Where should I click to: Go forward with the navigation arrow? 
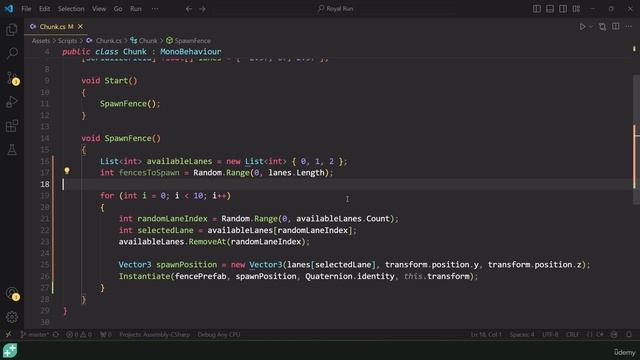[202, 9]
